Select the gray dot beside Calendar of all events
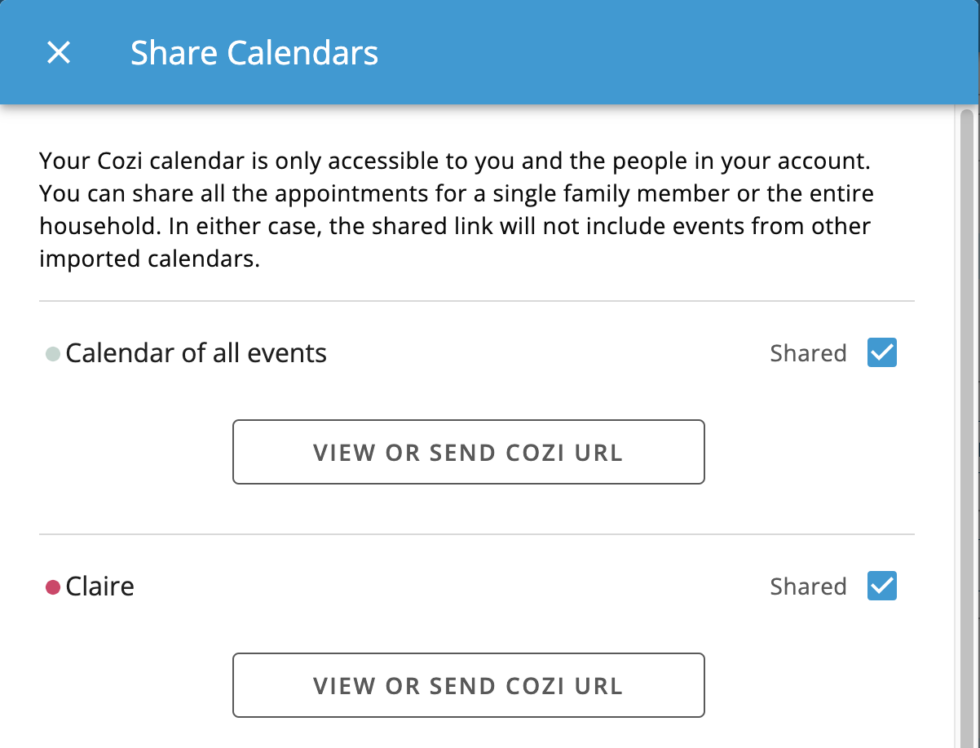980x748 pixels. 52,353
